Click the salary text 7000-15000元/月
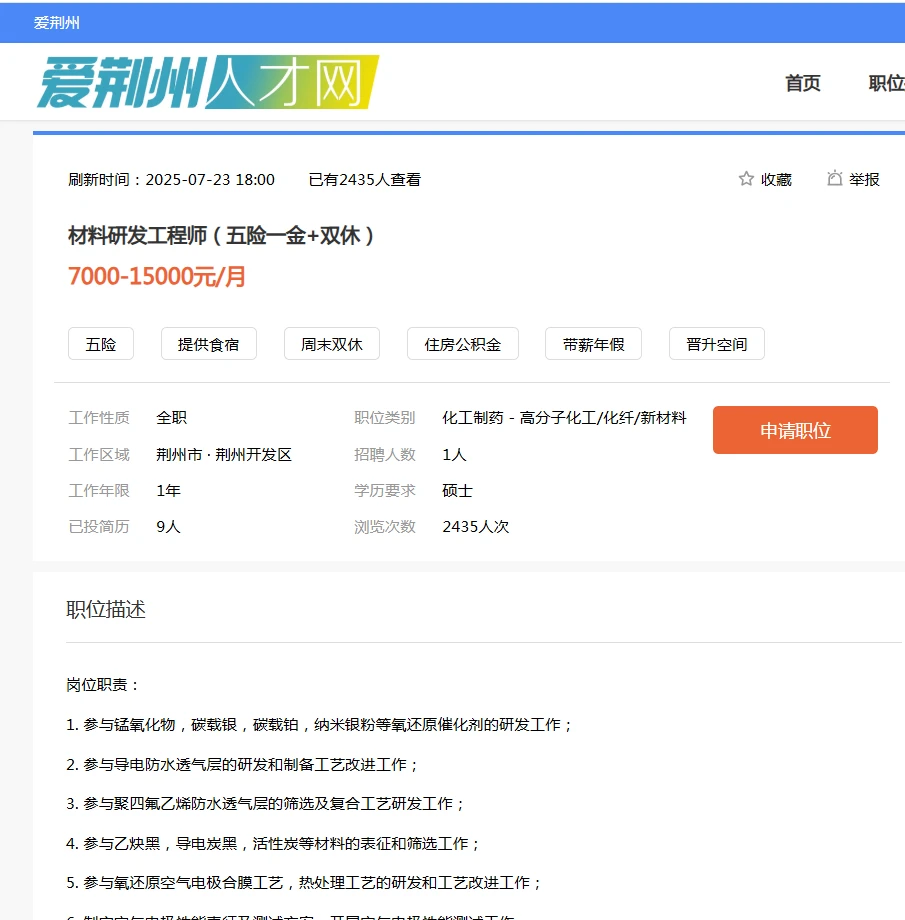The image size is (905, 920). (x=155, y=276)
